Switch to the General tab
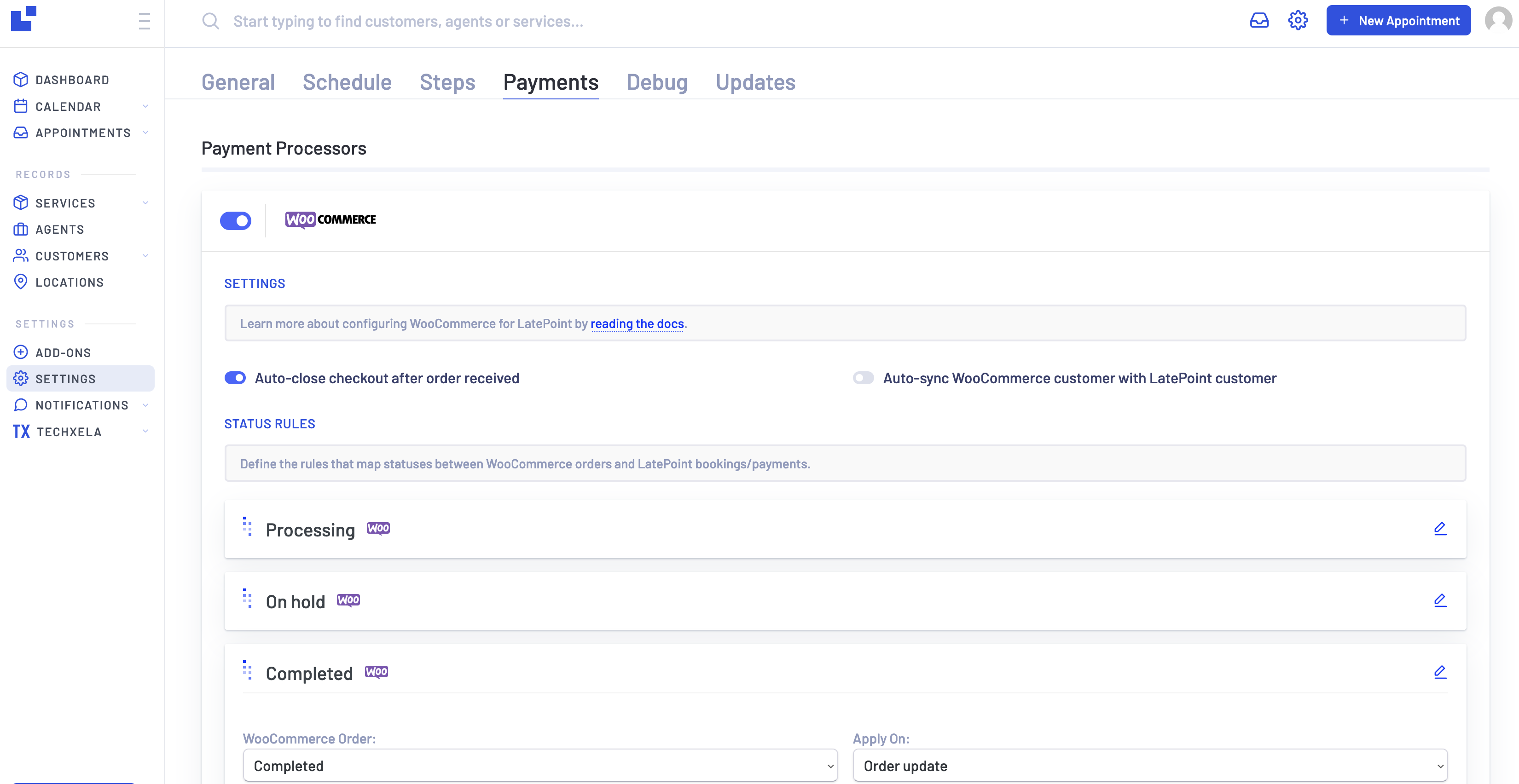Image resolution: width=1519 pixels, height=784 pixels. pyautogui.click(x=238, y=82)
